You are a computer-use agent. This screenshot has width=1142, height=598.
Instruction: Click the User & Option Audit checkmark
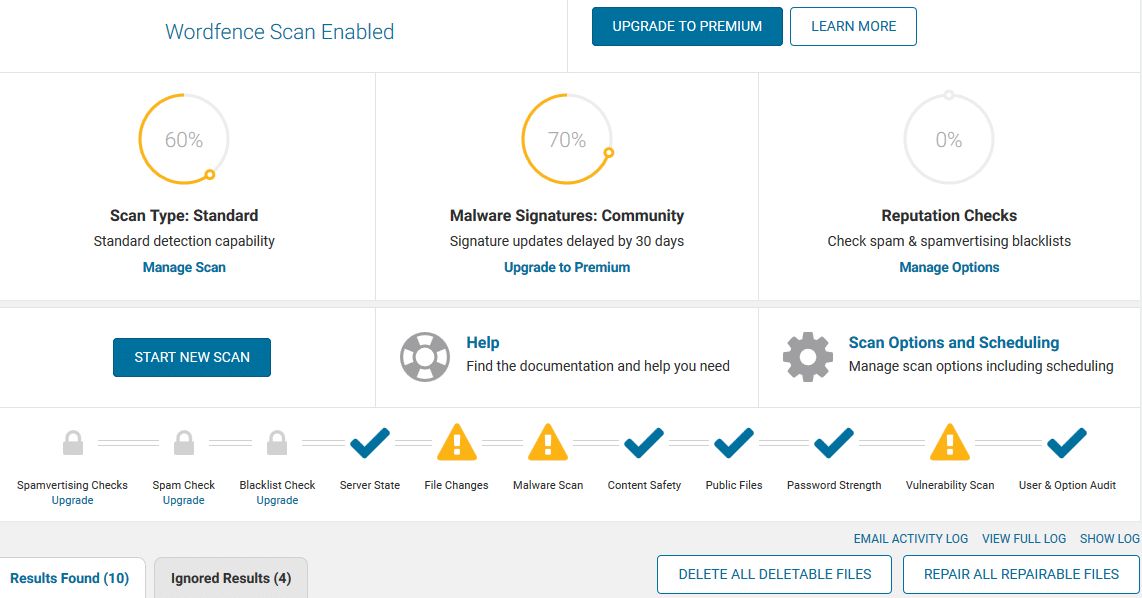tap(1067, 442)
